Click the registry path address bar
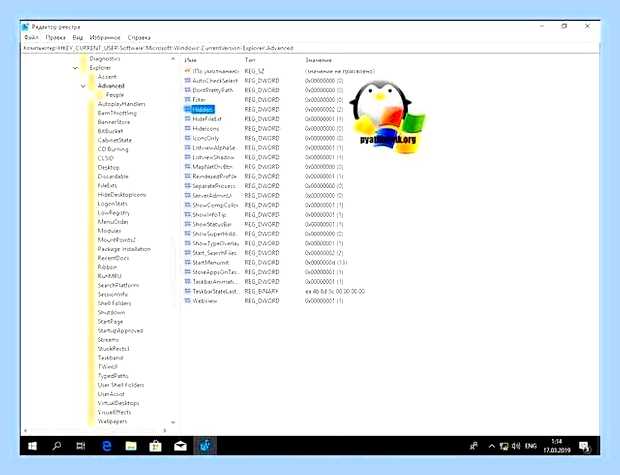The height and width of the screenshot is (475, 620). click(x=310, y=48)
